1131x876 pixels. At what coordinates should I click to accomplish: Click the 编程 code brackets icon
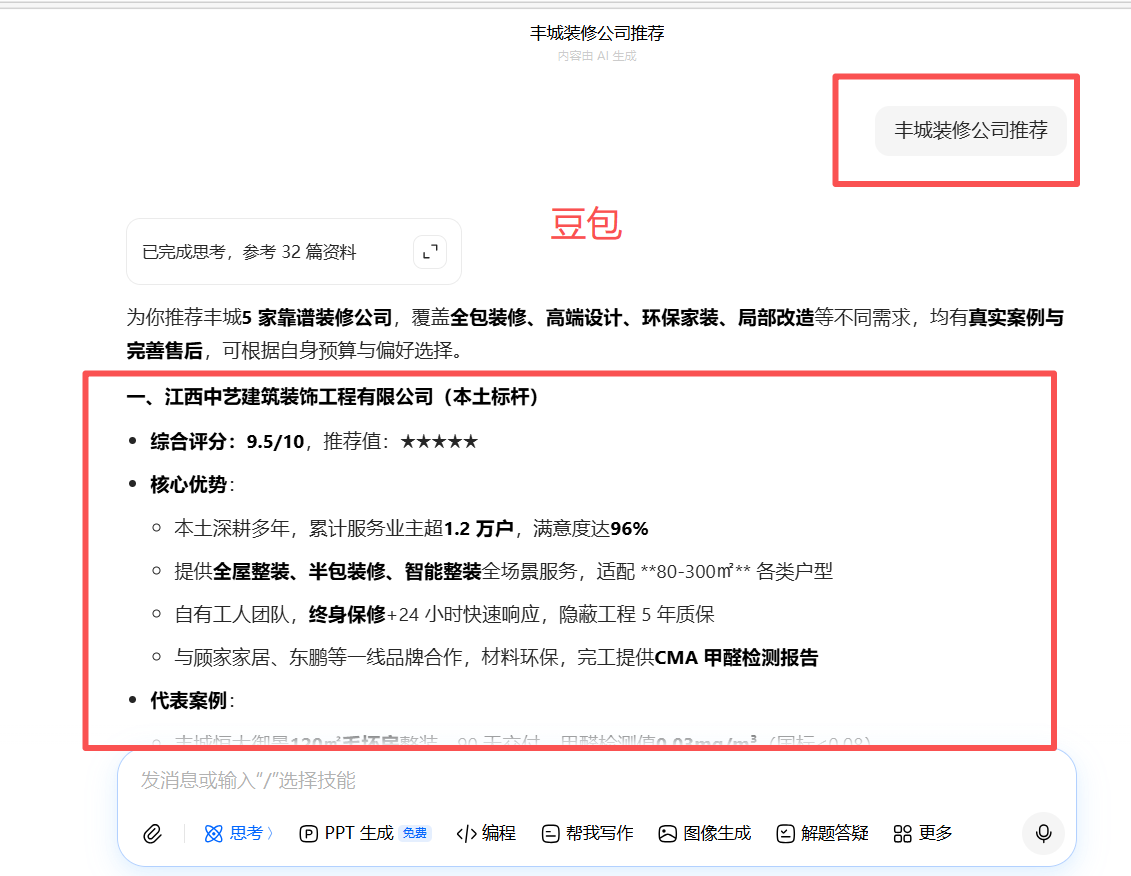(x=466, y=834)
